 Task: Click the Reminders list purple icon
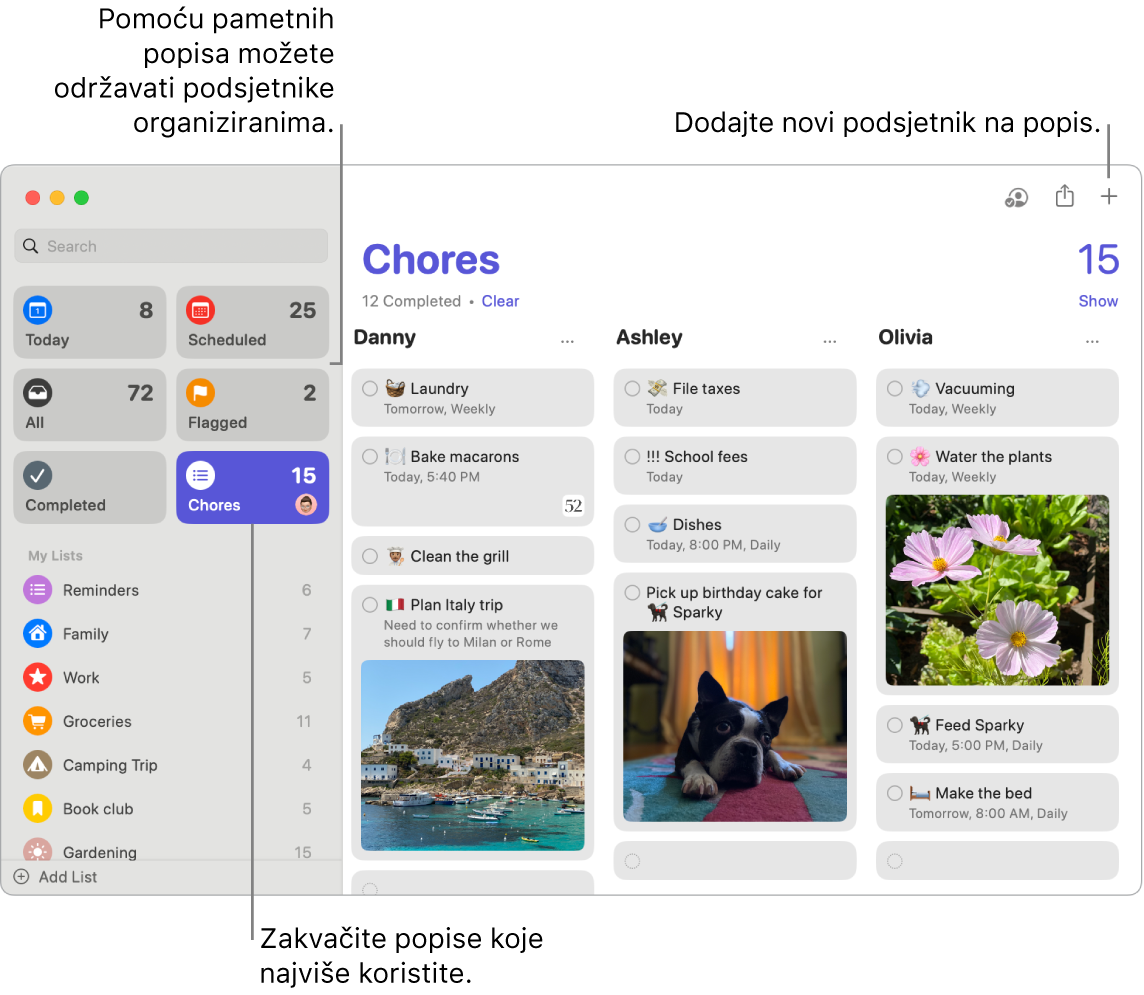(x=37, y=589)
